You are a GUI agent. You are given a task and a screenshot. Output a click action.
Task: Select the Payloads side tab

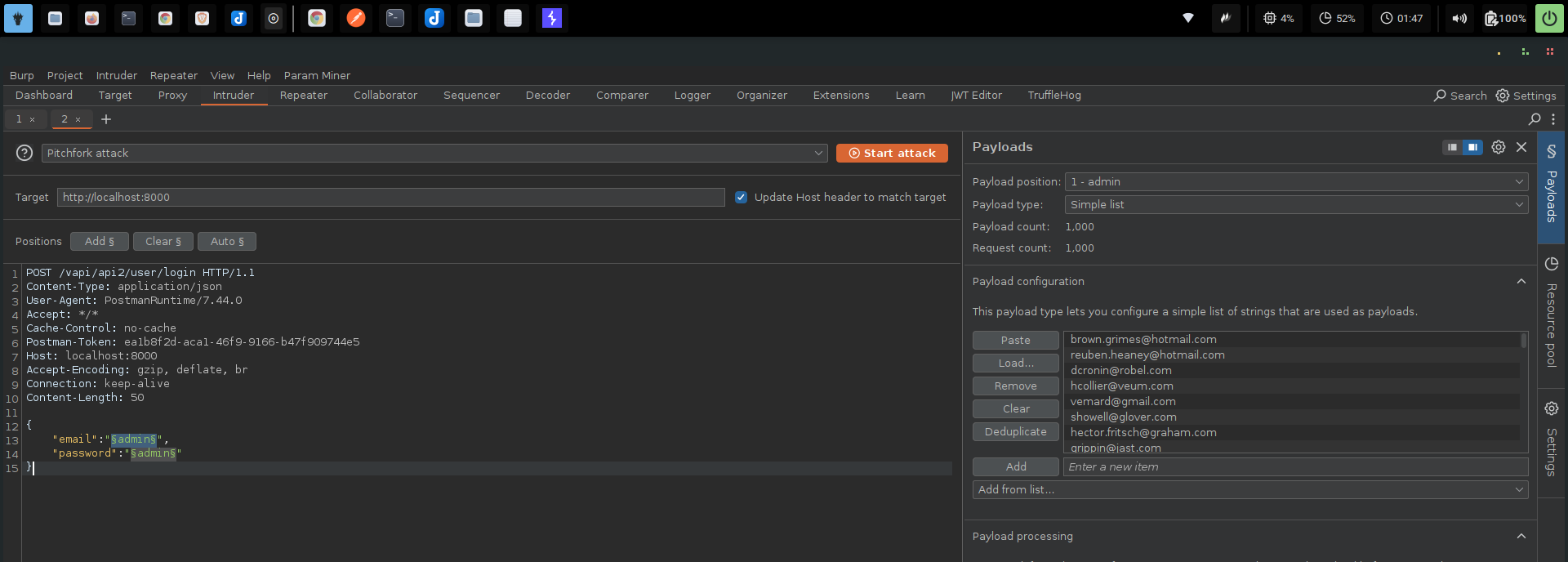(x=1551, y=186)
